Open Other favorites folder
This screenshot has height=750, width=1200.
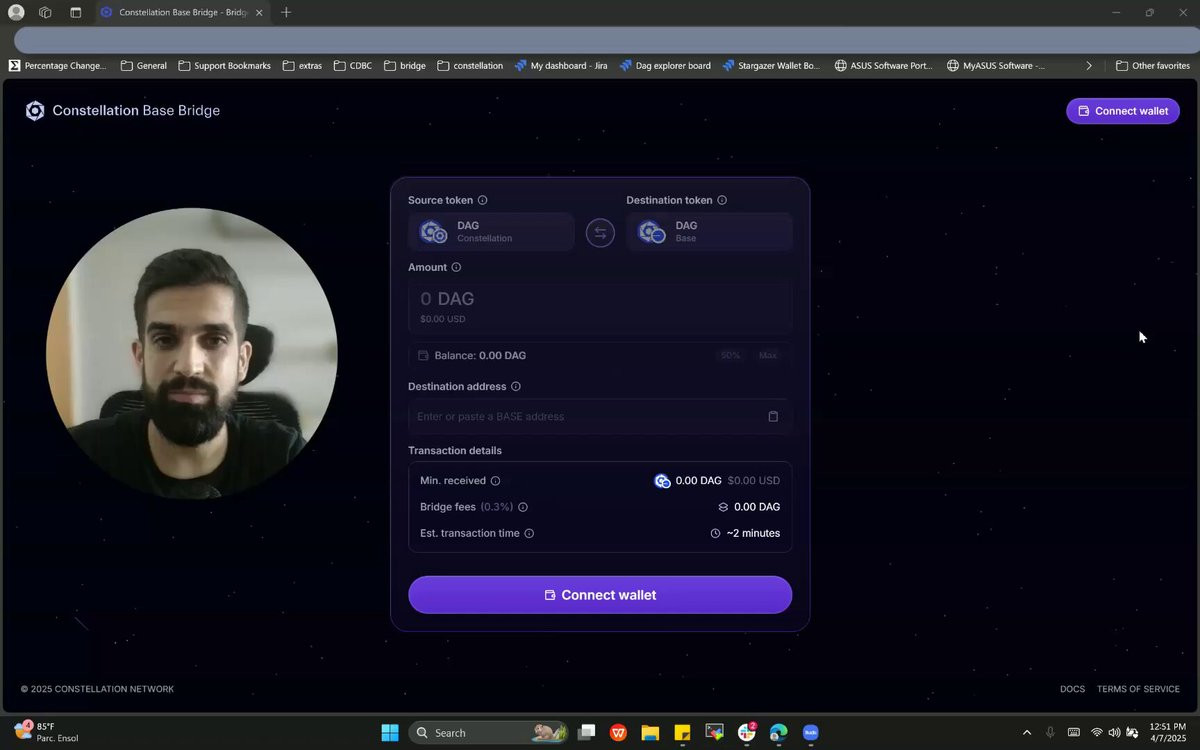point(1153,65)
